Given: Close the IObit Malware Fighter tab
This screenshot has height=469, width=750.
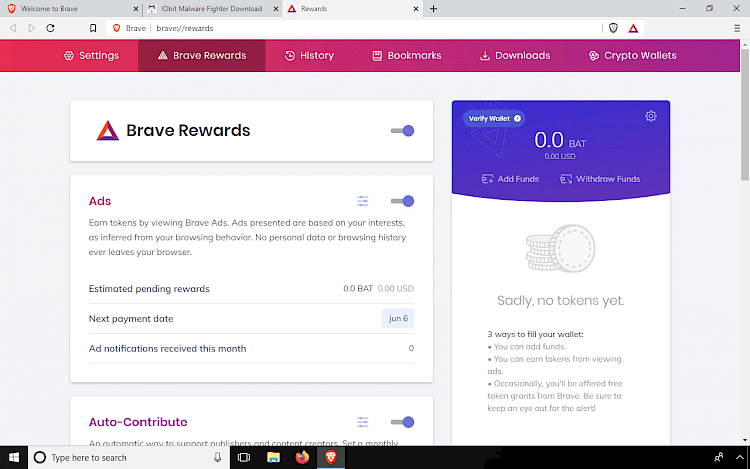Looking at the screenshot, I should point(276,9).
